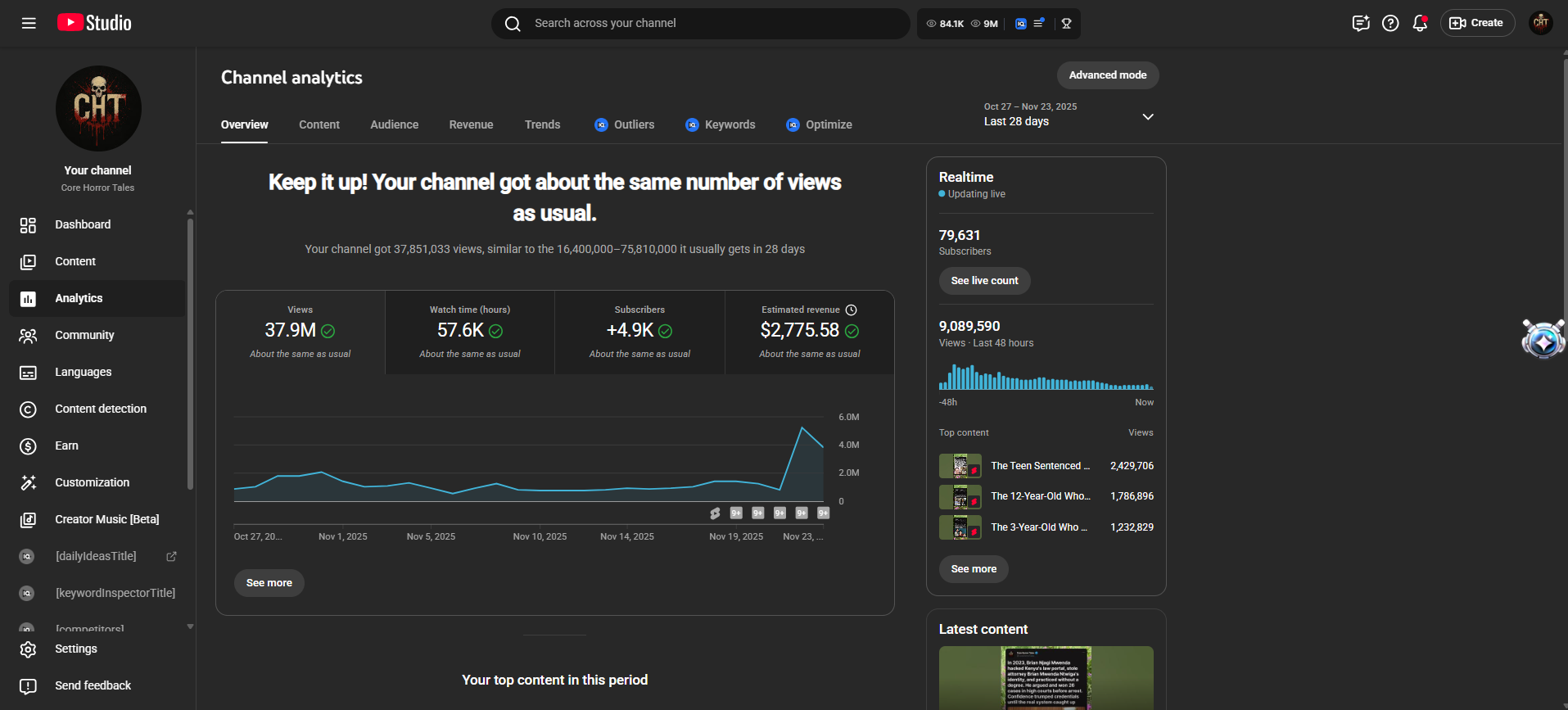Select the Watch time (hours) metric card
The height and width of the screenshot is (710, 1568).
(x=470, y=332)
